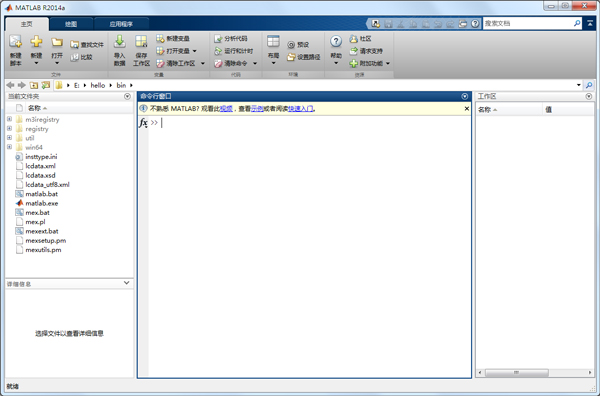Viewport: 600px width, 396px height.
Task: Click the 视频 link in the banner
Action: 227,109
